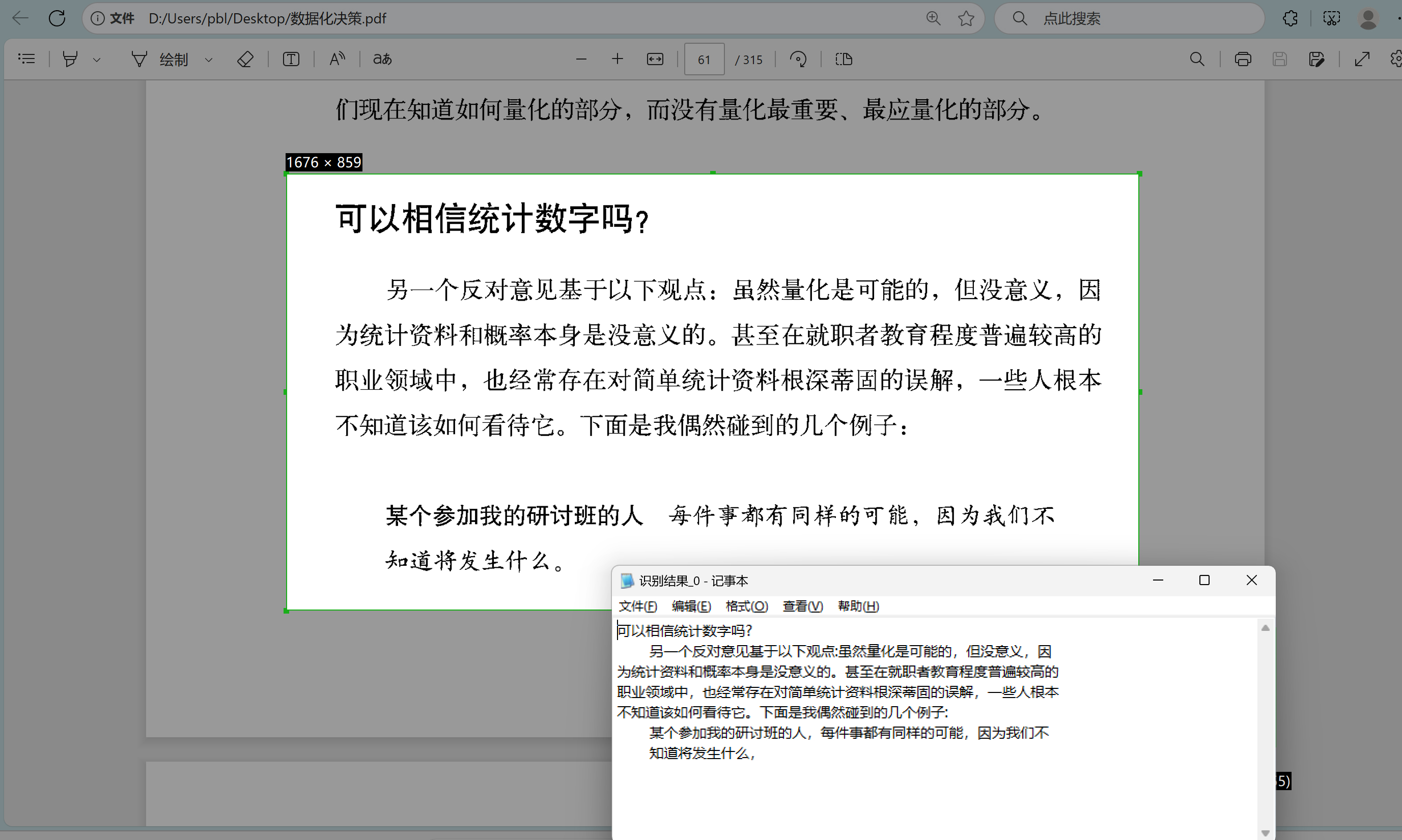Toggle the page view layout icon
1402x840 pixels.
(844, 59)
